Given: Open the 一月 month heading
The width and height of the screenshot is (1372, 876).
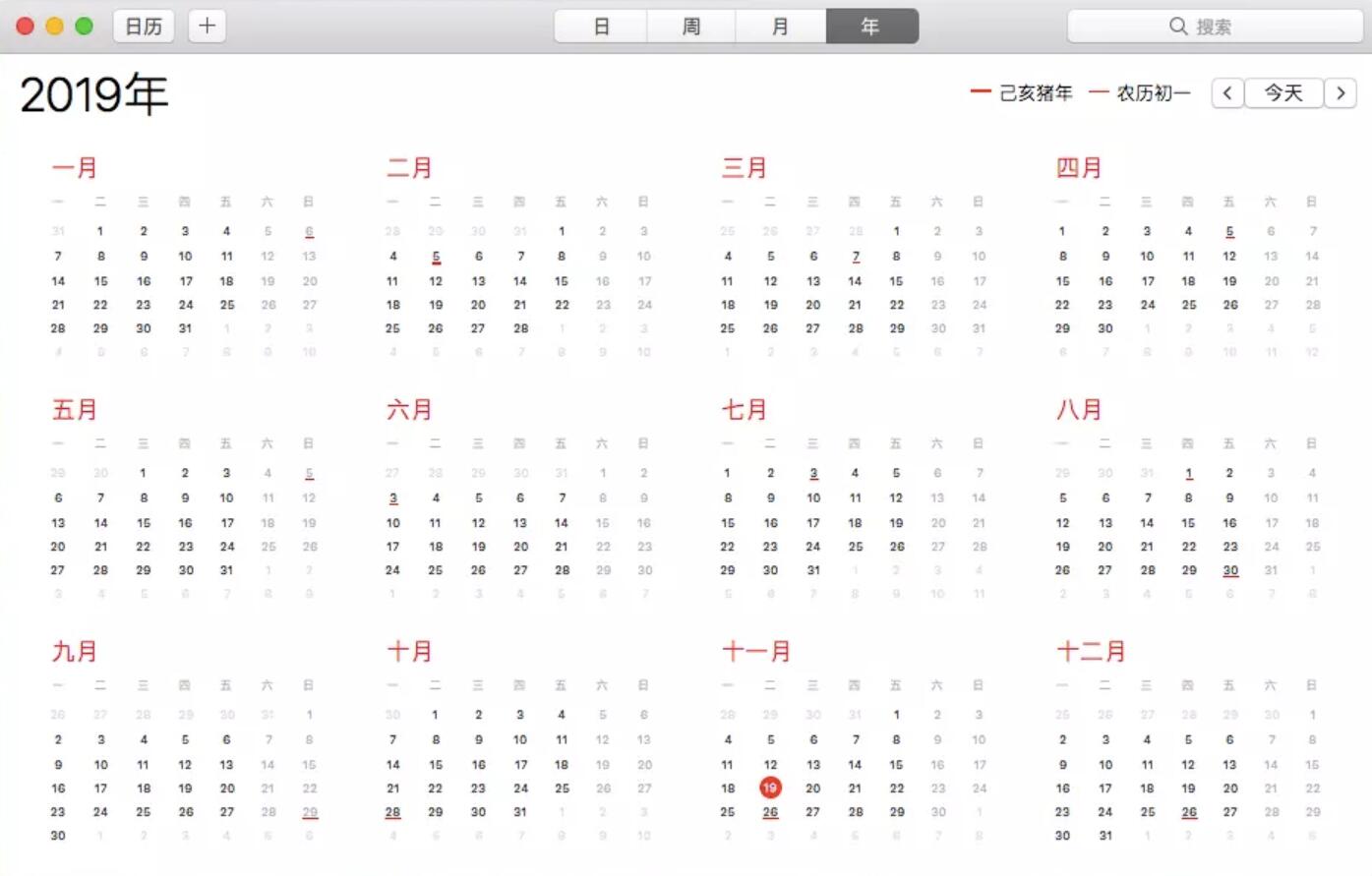Looking at the screenshot, I should (75, 168).
